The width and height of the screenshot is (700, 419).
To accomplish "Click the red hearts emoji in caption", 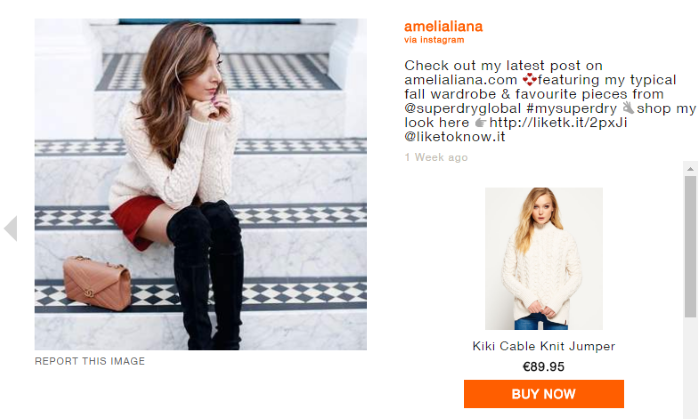I will coord(529,79).
